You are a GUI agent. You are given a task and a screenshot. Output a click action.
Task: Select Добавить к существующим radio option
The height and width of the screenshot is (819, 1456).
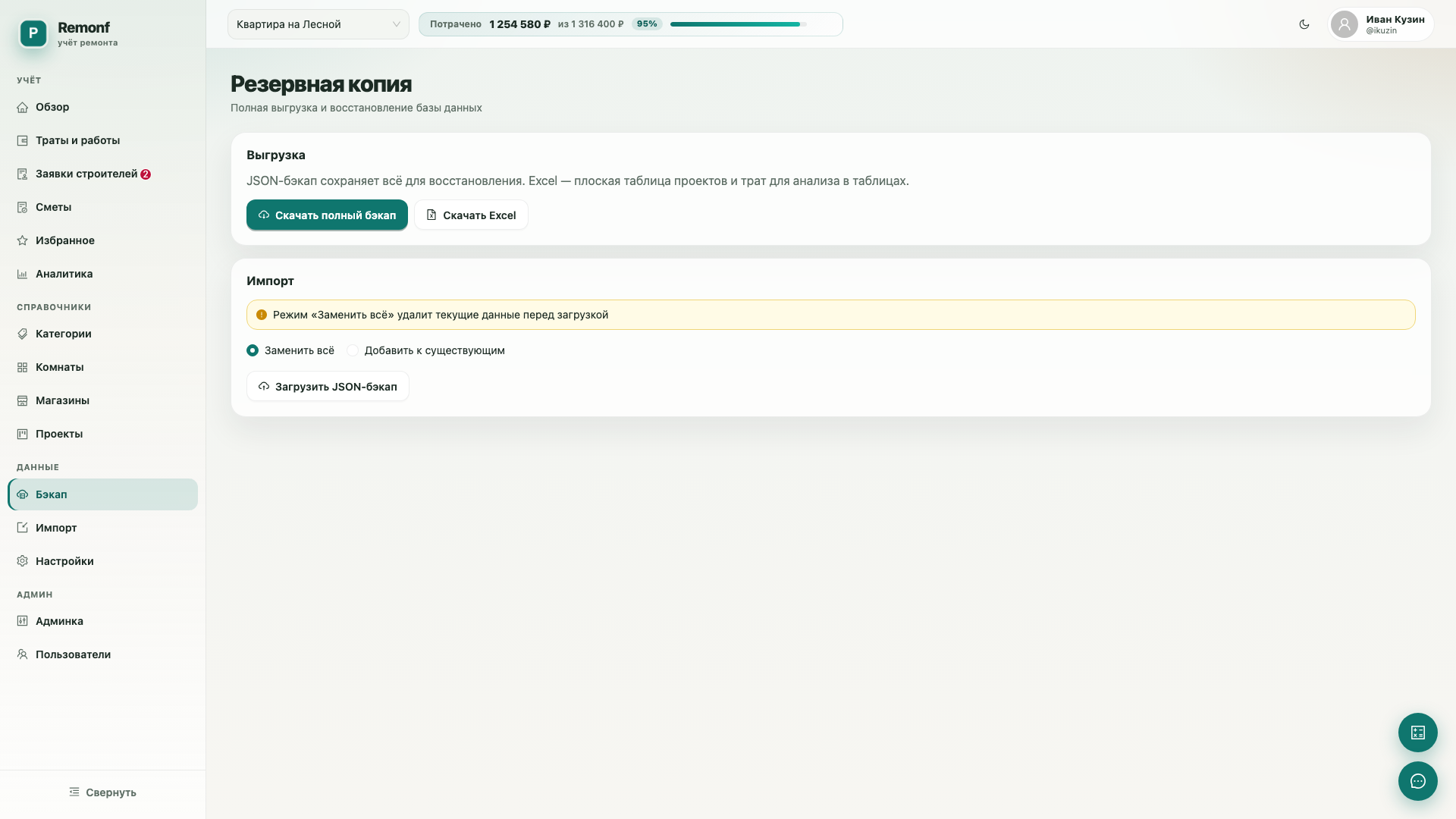(x=353, y=350)
